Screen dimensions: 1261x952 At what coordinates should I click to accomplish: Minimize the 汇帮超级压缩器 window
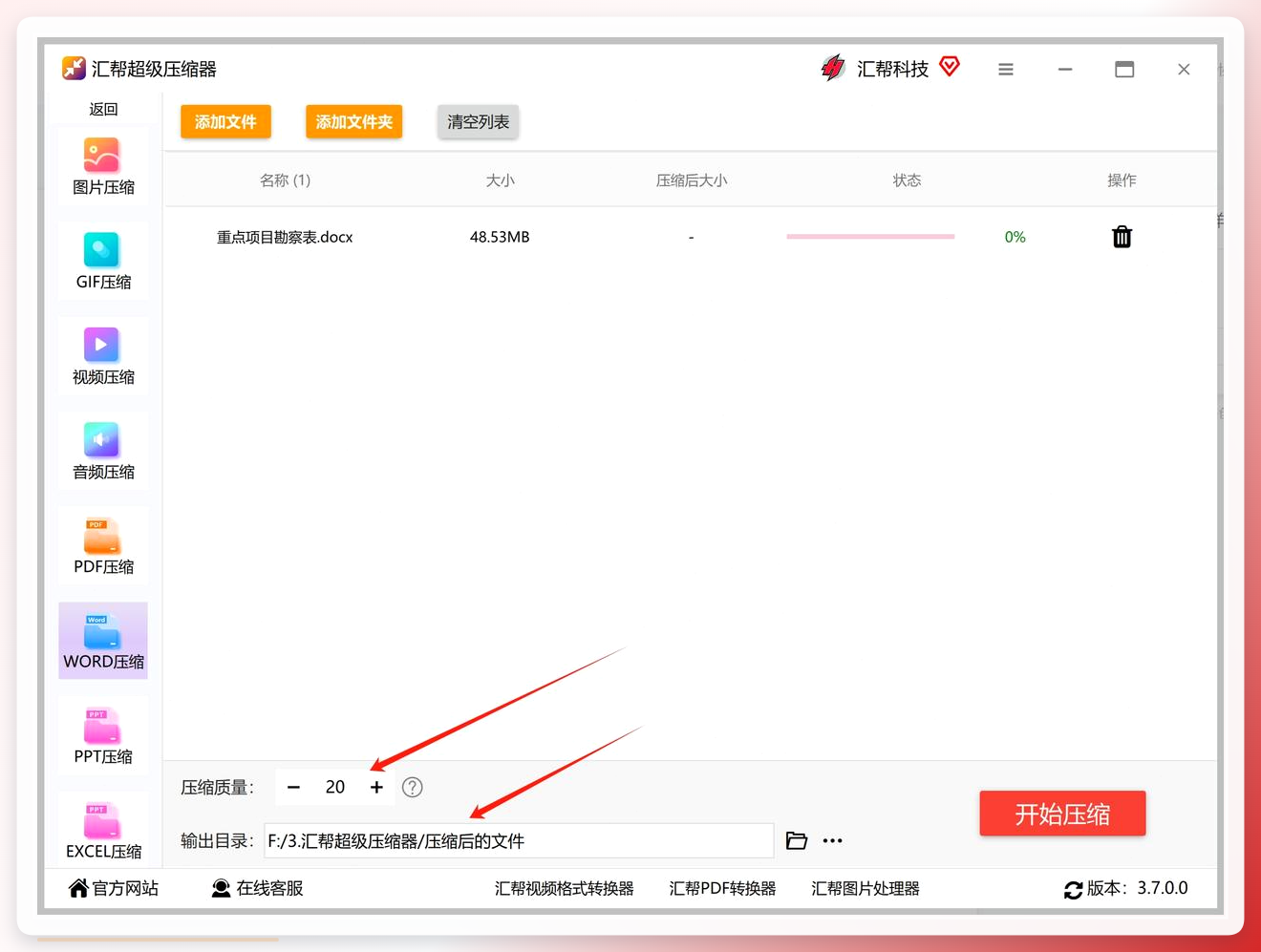1065,69
